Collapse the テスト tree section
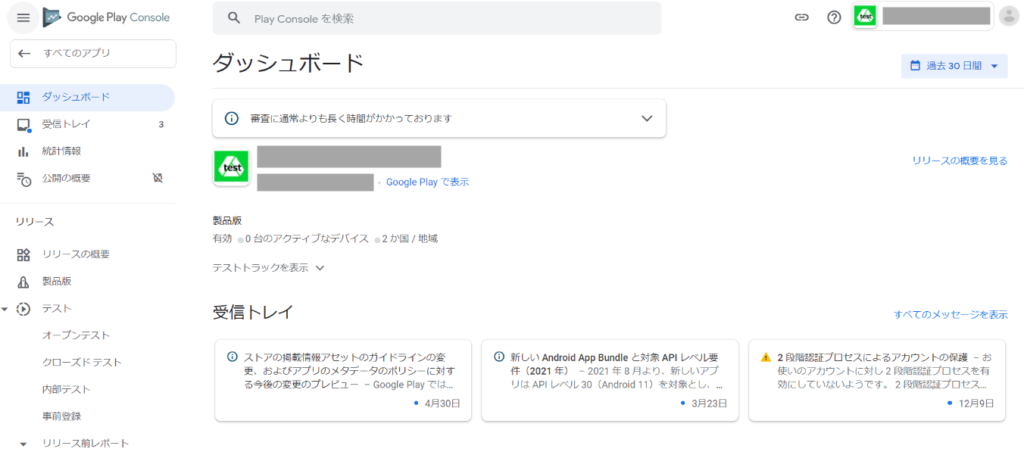 (x=6, y=309)
